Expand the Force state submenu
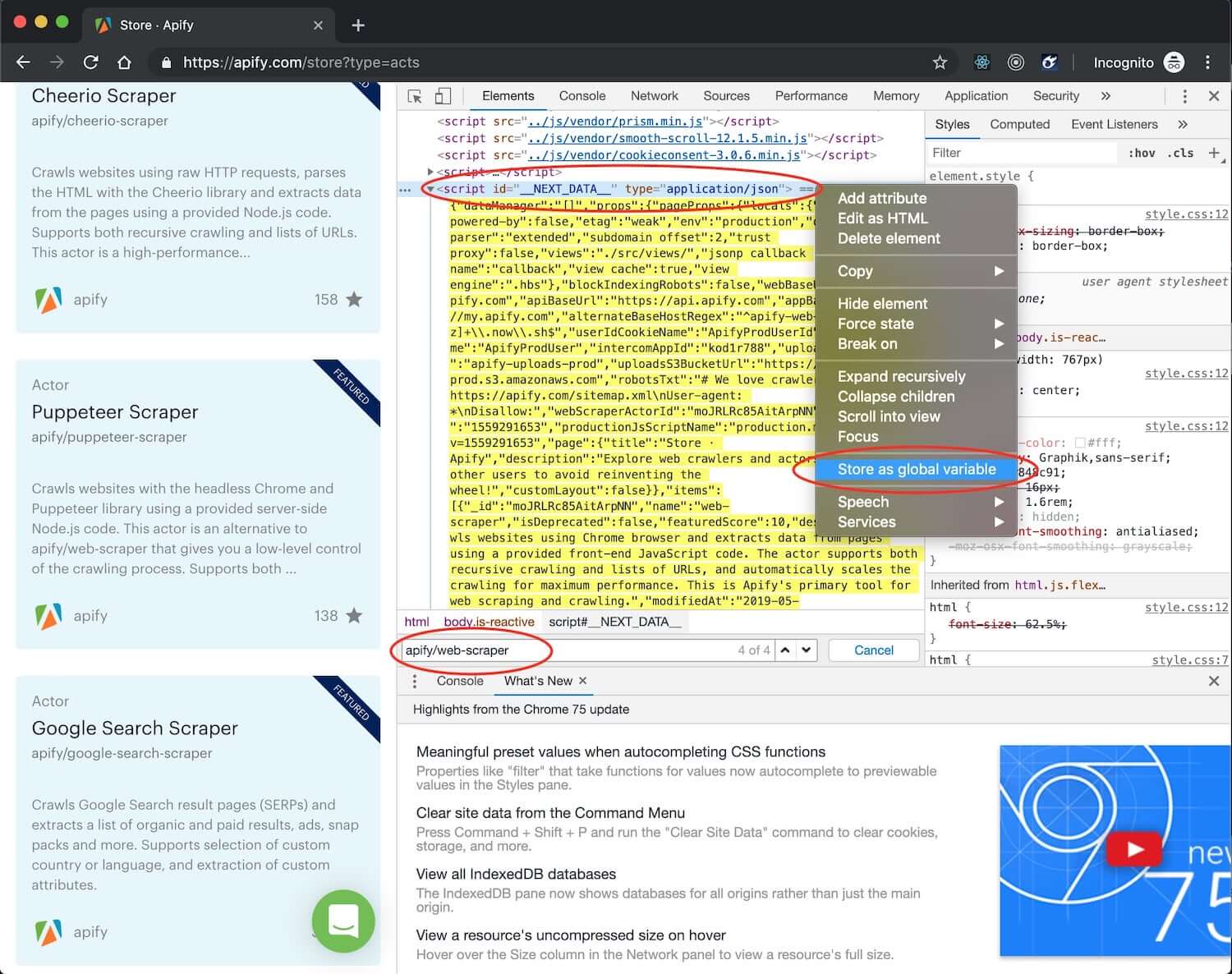 click(x=916, y=324)
